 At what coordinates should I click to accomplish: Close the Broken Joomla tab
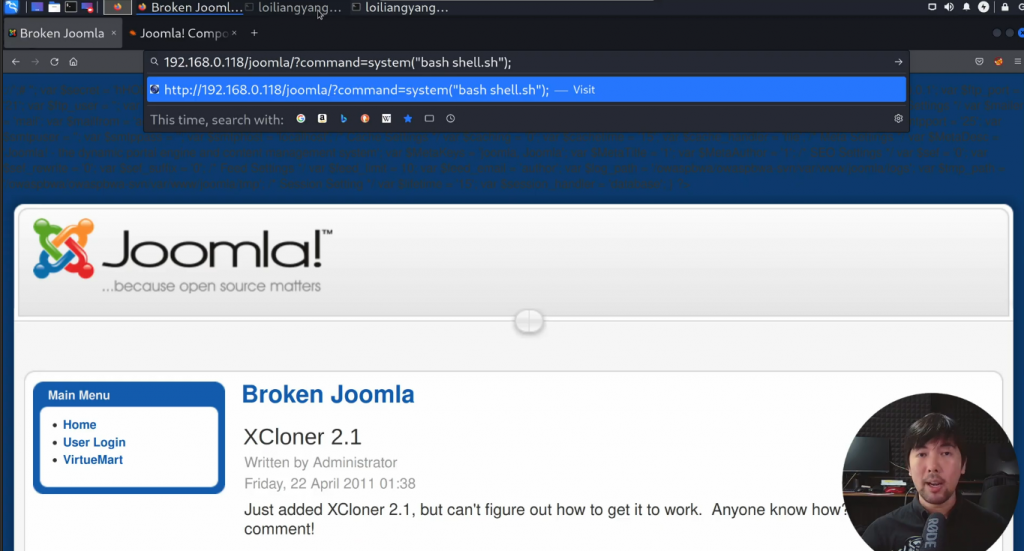click(x=114, y=33)
